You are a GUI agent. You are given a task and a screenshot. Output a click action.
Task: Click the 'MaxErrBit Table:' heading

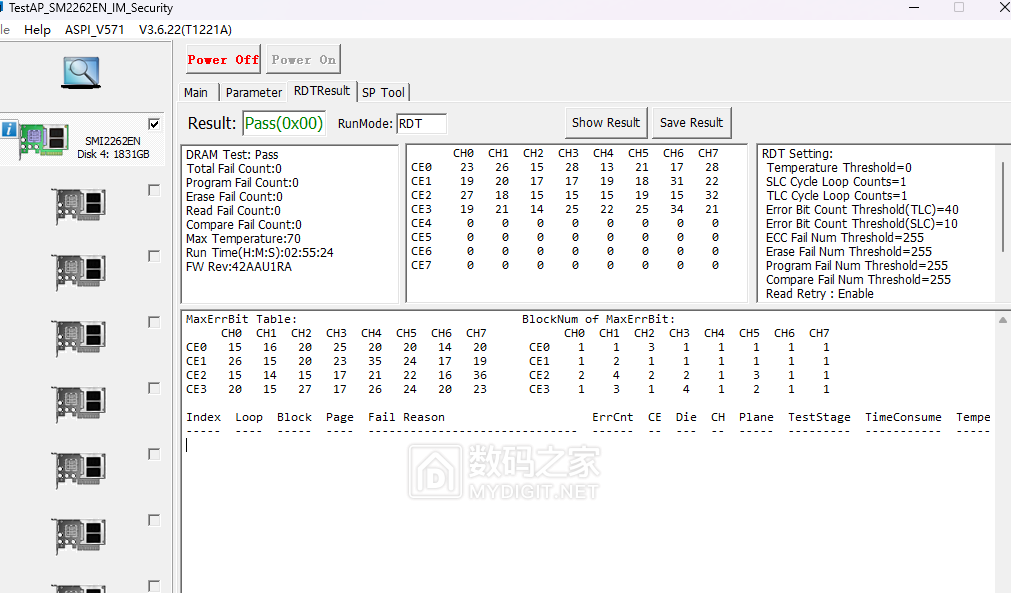241,319
